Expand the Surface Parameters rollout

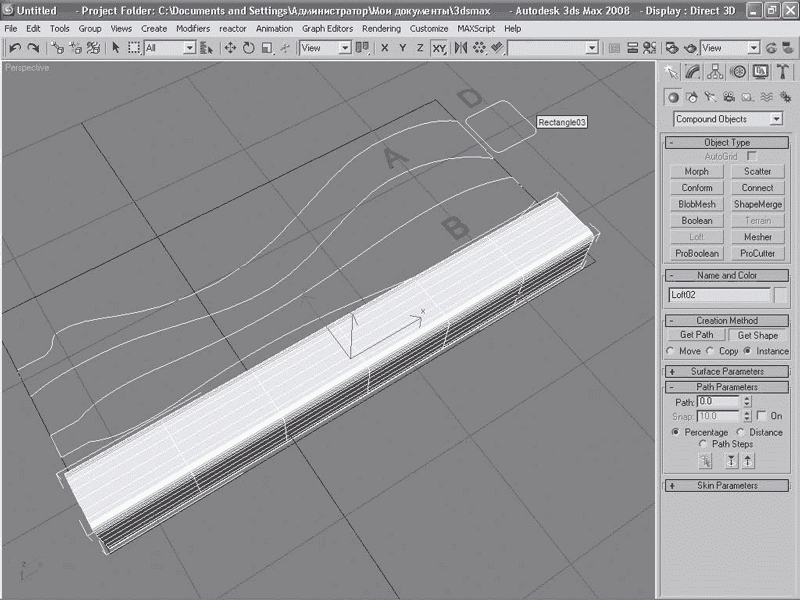pyautogui.click(x=727, y=371)
